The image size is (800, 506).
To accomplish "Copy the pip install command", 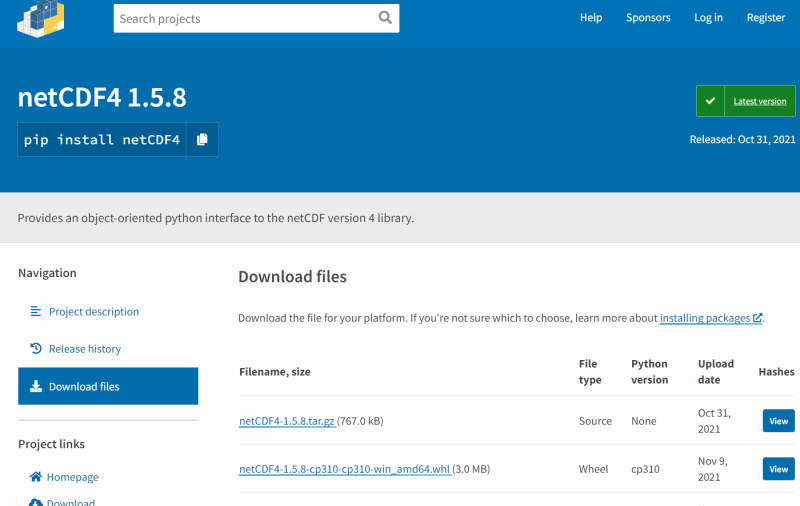I will 202,140.
